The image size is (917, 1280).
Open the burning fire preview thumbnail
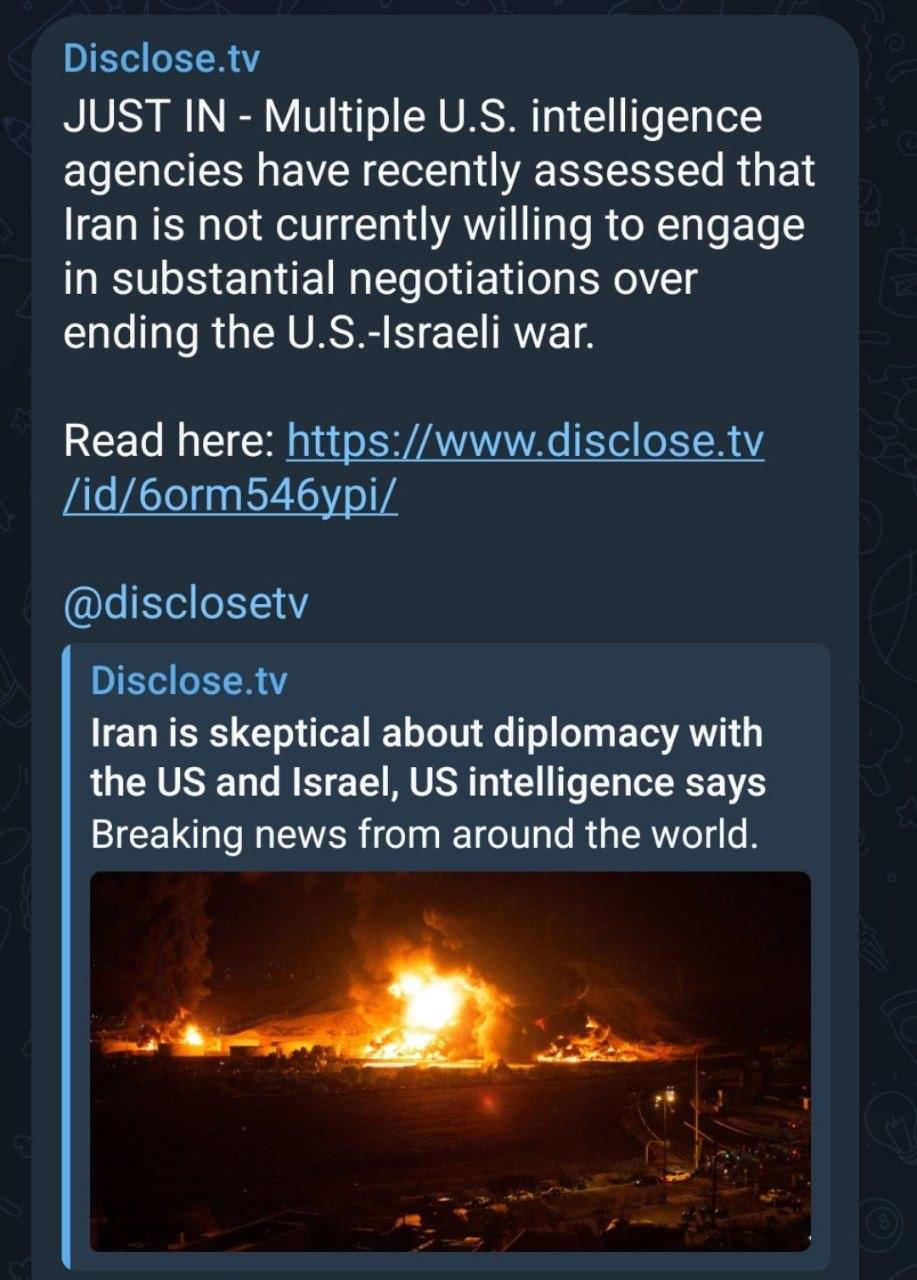450,1061
